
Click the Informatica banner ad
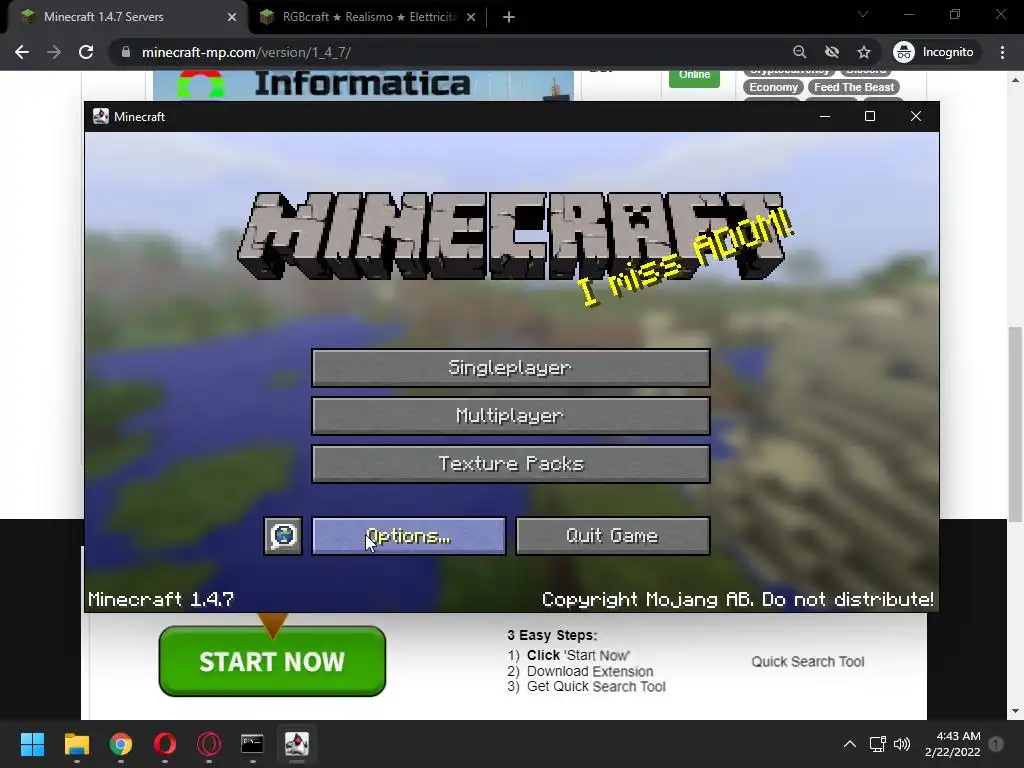[363, 86]
